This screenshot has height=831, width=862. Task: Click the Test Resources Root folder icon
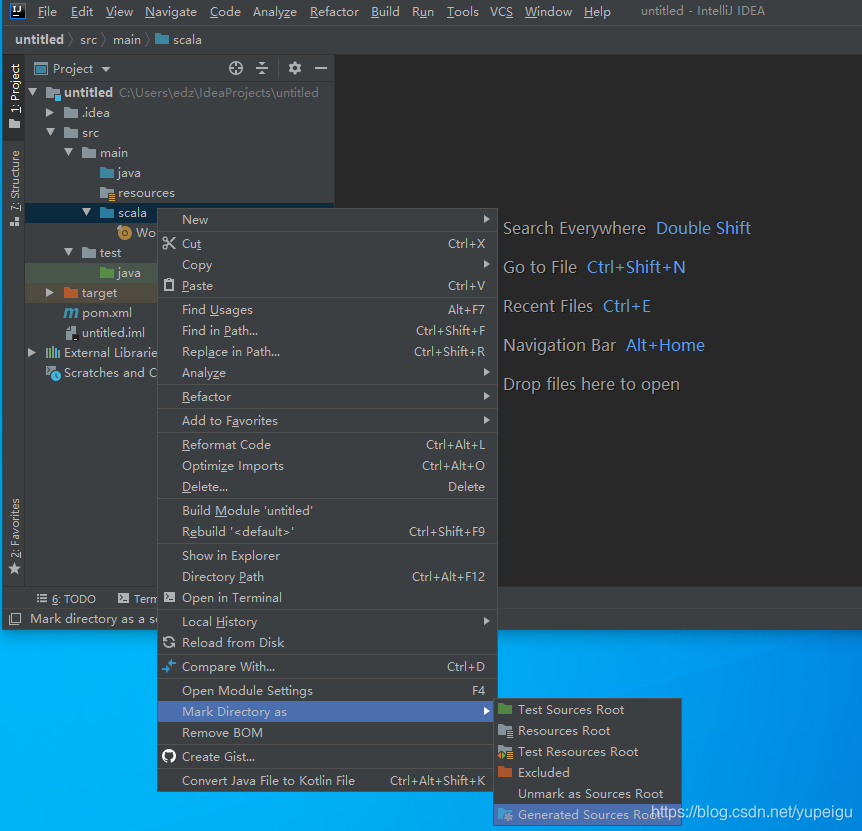(505, 751)
